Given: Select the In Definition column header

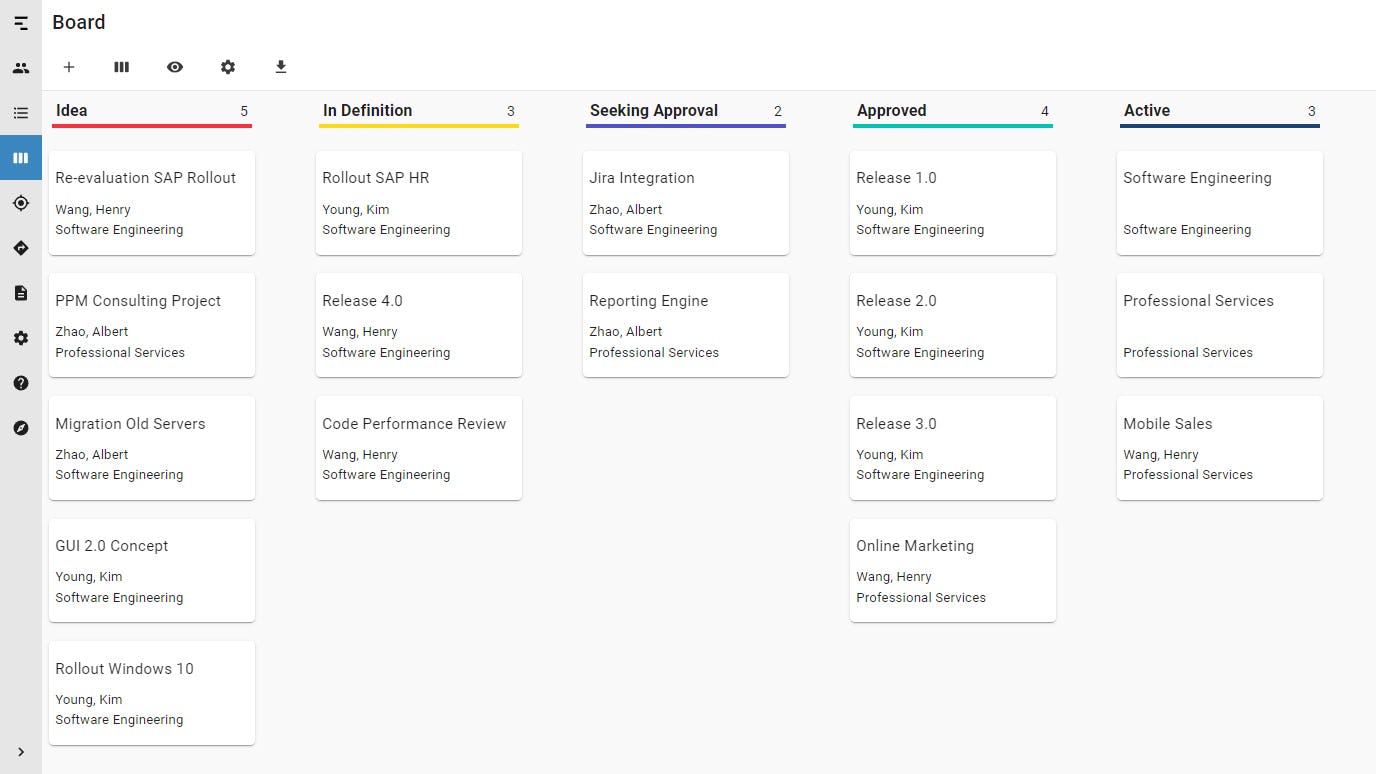Looking at the screenshot, I should (x=367, y=111).
